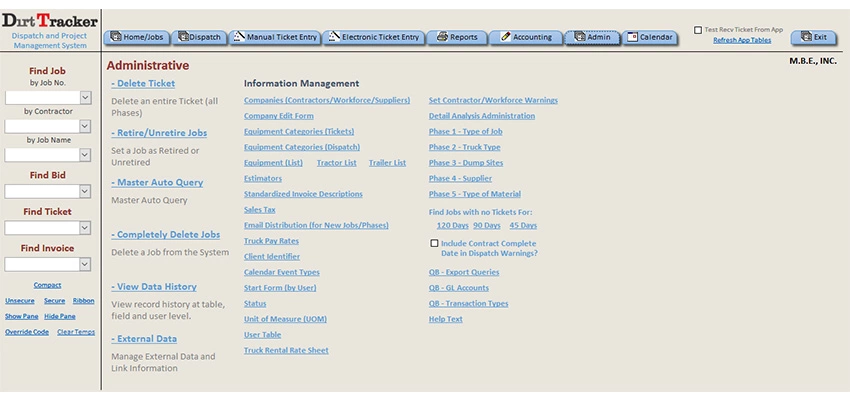Open the Company Edit Form link
This screenshot has height=400, width=850.
pyautogui.click(x=279, y=116)
